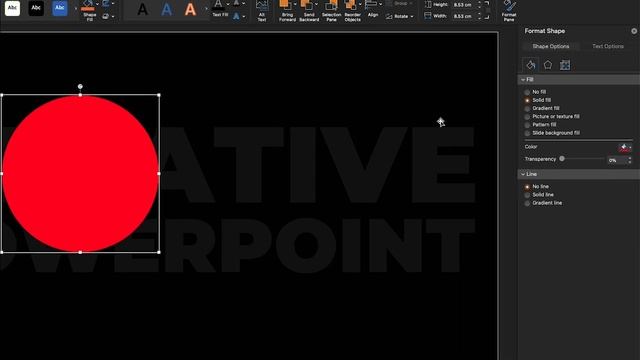Select the Size & Properties icon

[565, 65]
